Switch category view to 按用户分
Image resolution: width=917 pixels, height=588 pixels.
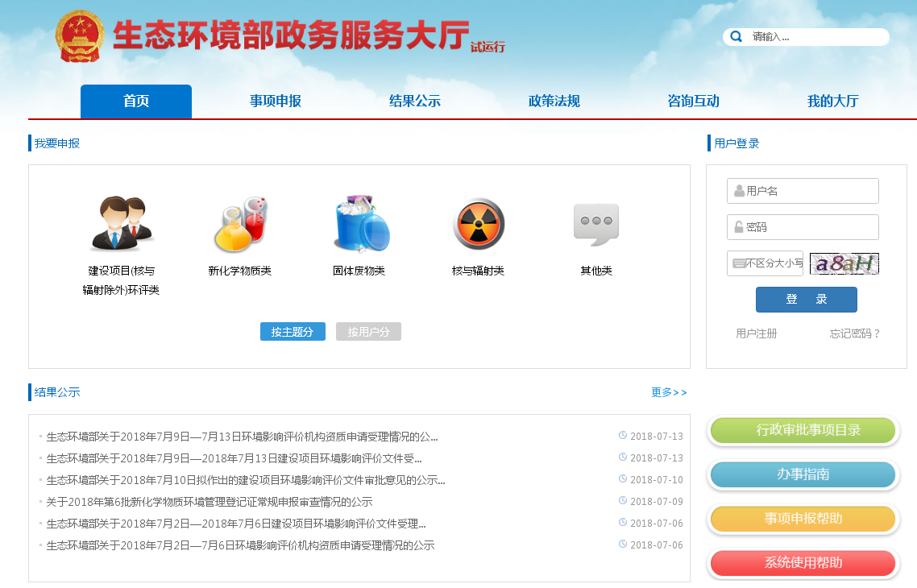(x=368, y=330)
